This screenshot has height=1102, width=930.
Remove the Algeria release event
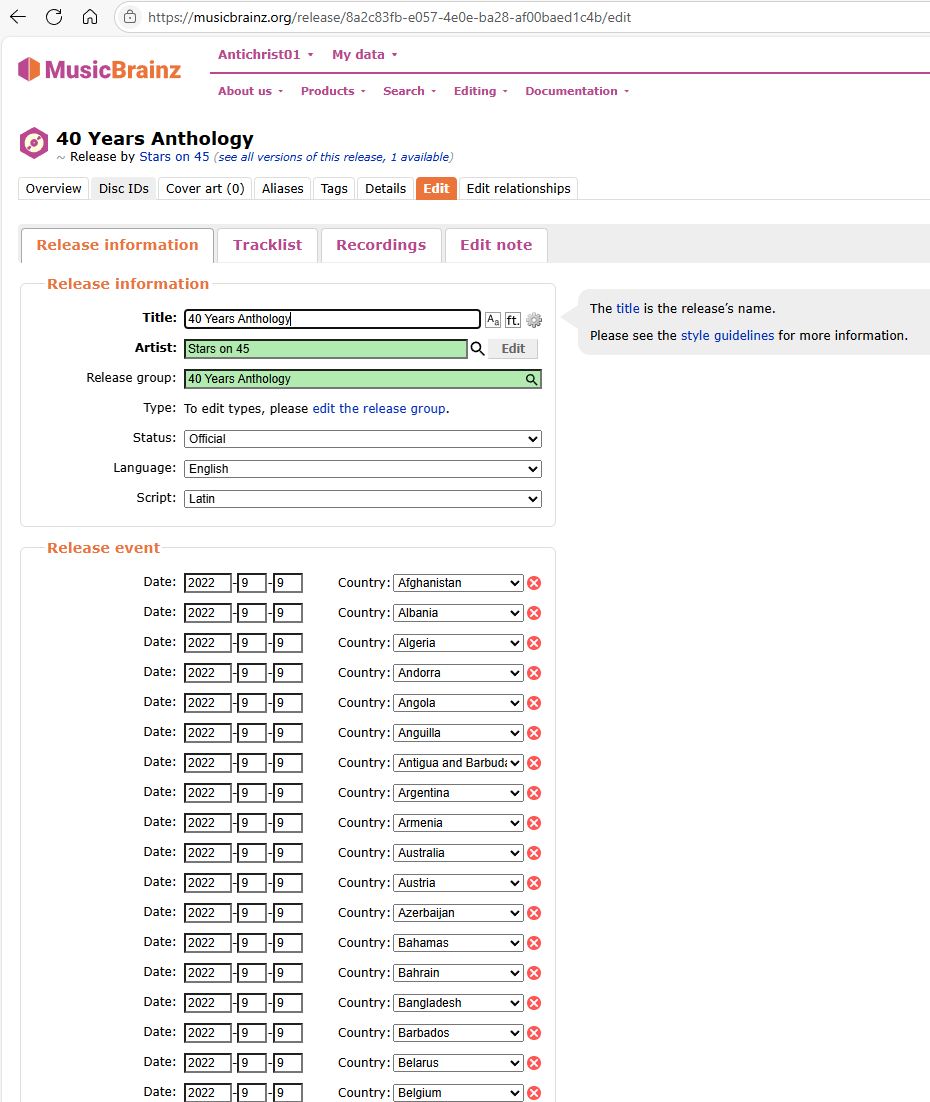tap(534, 643)
